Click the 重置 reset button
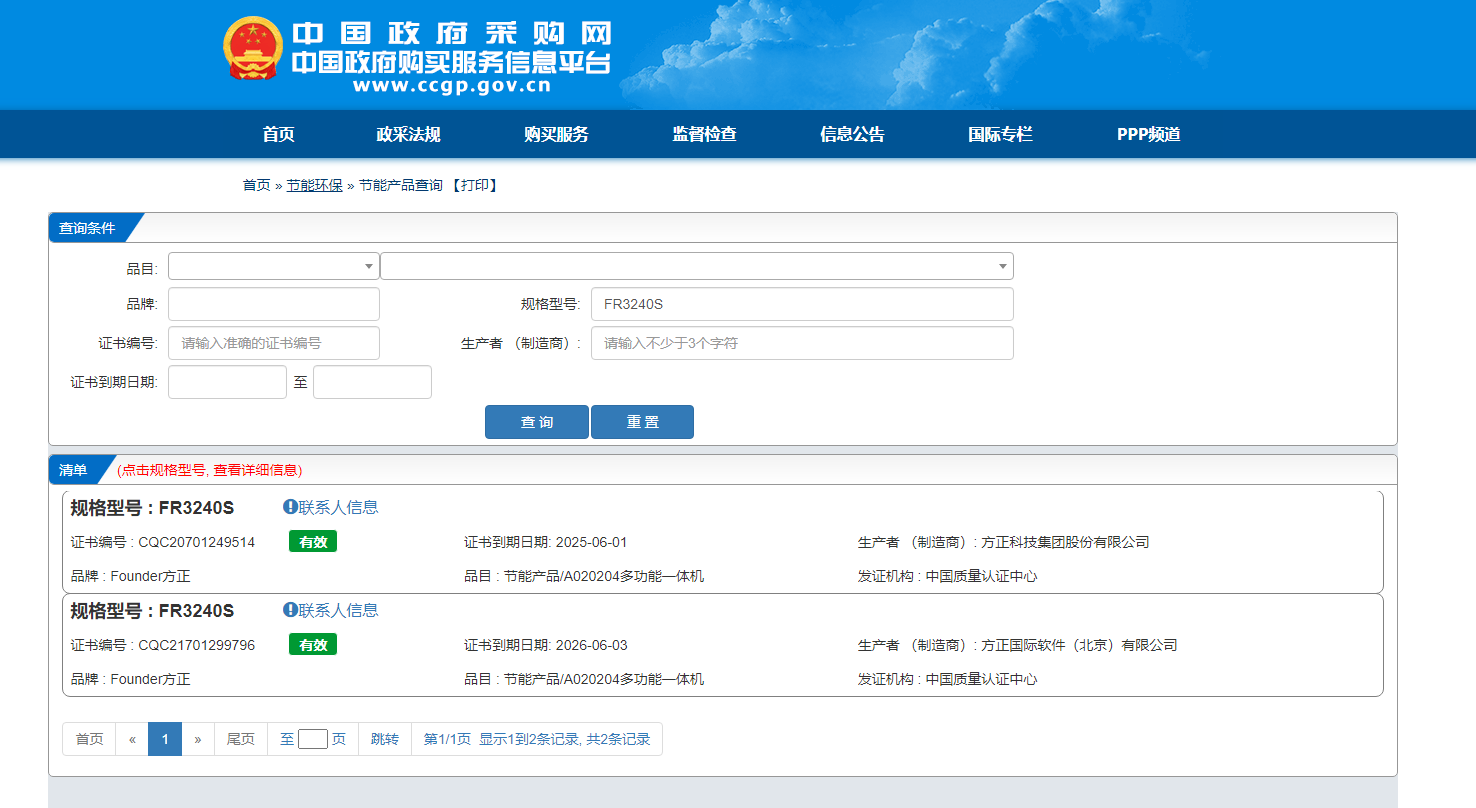The height and width of the screenshot is (808, 1476). click(x=642, y=422)
